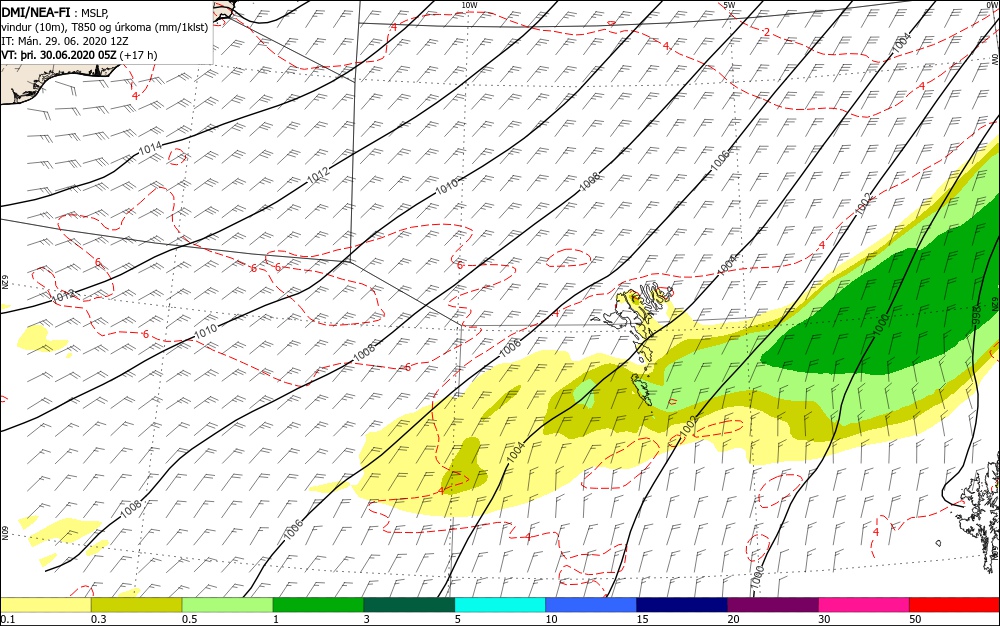Image resolution: width=1000 pixels, height=626 pixels.
Task: Choose the bright blue 10–15 legend swatch
Action: tap(591, 605)
